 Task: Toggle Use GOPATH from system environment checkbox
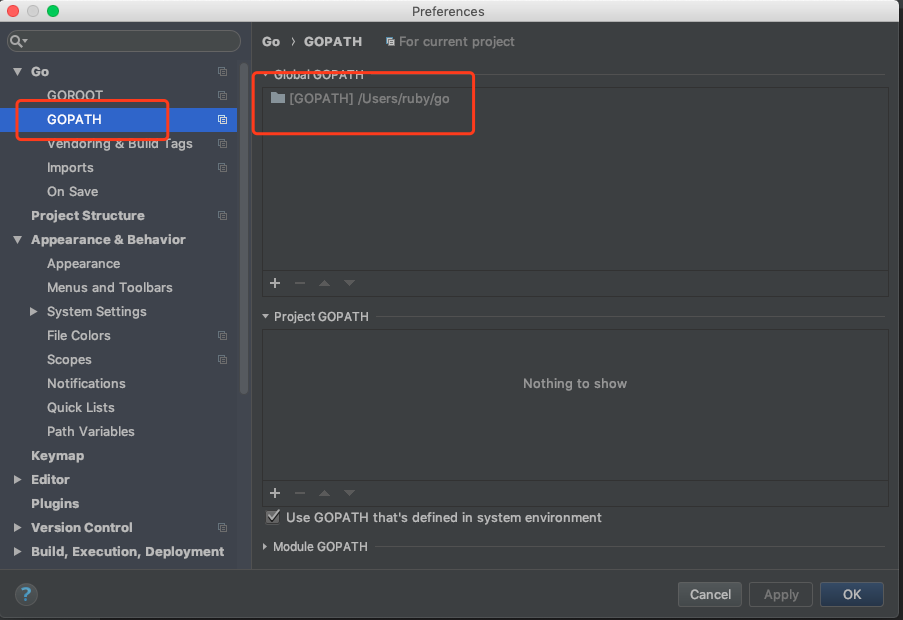(x=273, y=517)
